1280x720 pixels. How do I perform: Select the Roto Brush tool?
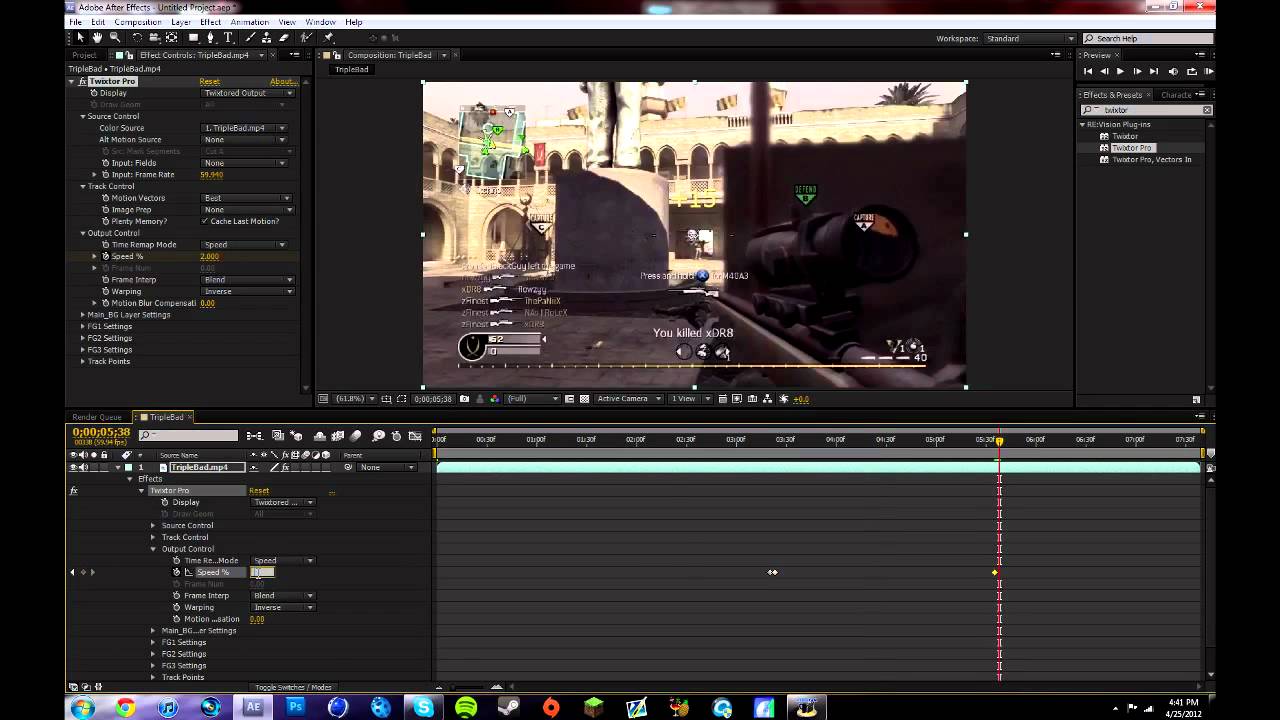(x=305, y=38)
